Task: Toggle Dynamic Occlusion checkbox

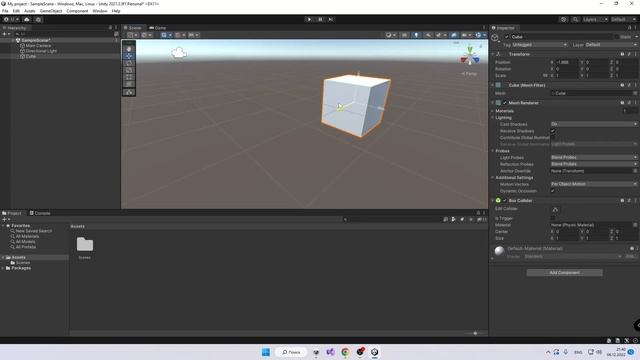Action: (553, 191)
